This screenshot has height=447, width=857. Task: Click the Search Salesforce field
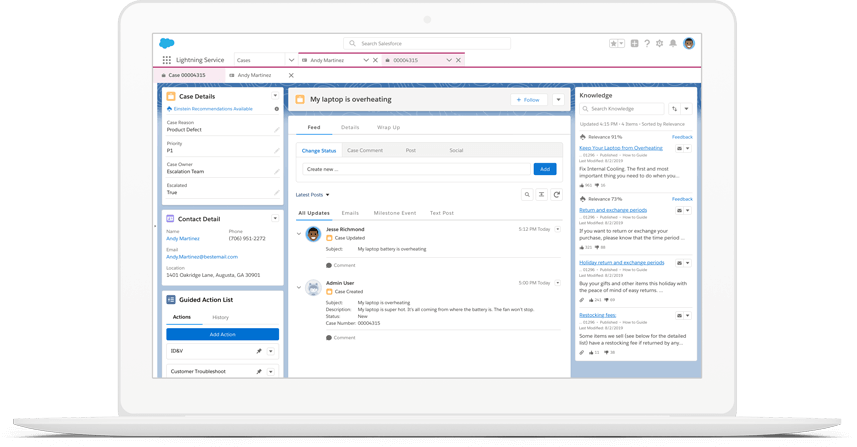pos(430,44)
